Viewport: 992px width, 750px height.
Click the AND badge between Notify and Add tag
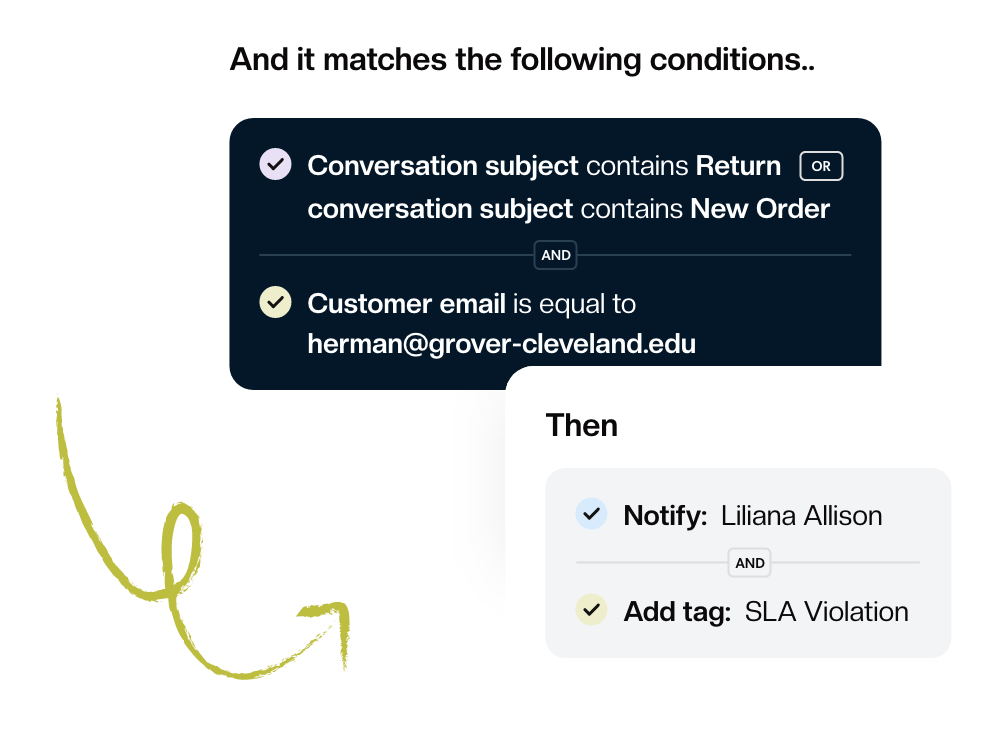coord(750,563)
